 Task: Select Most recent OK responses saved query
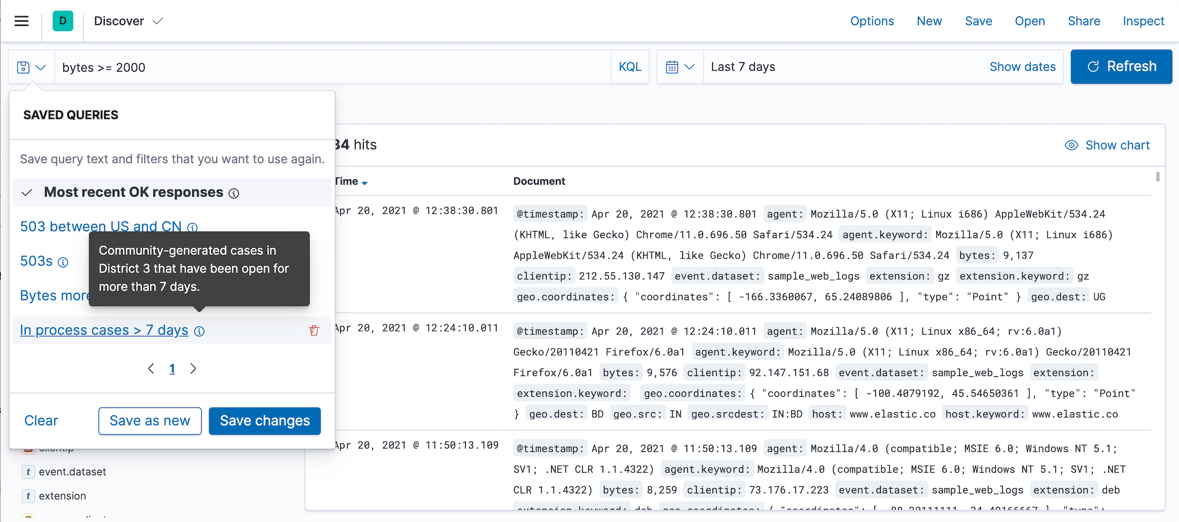(x=133, y=192)
